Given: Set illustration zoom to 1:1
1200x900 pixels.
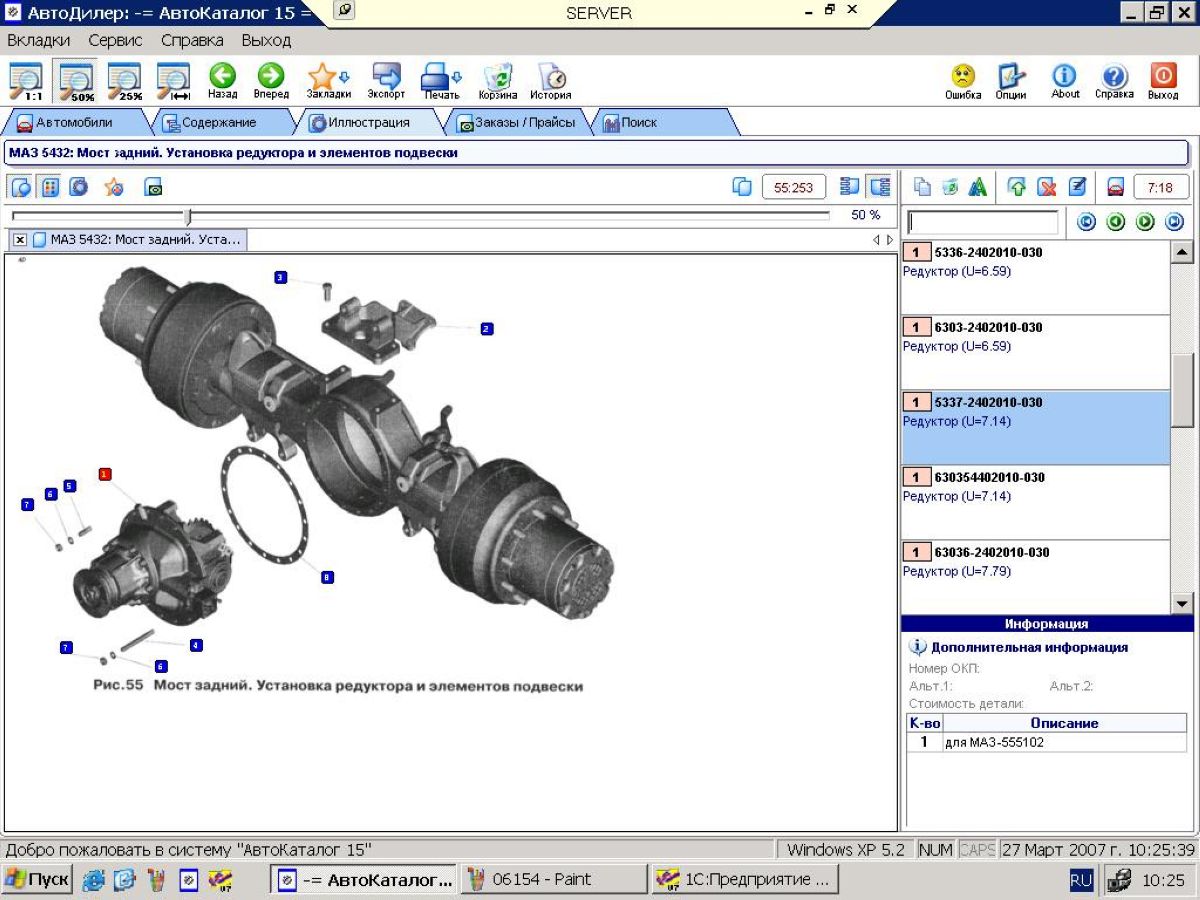Looking at the screenshot, I should [26, 82].
